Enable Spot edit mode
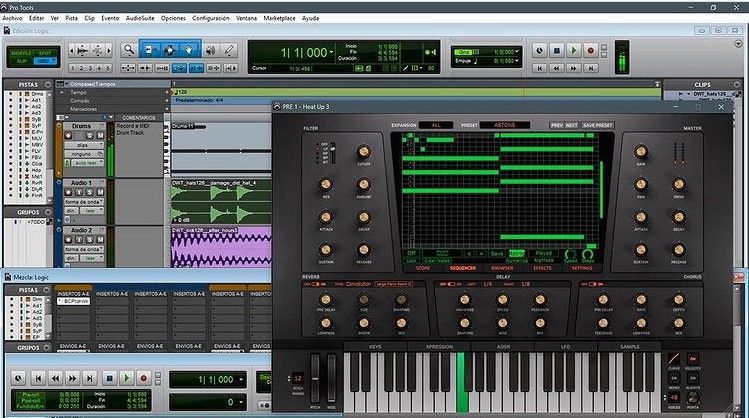 pyautogui.click(x=45, y=53)
